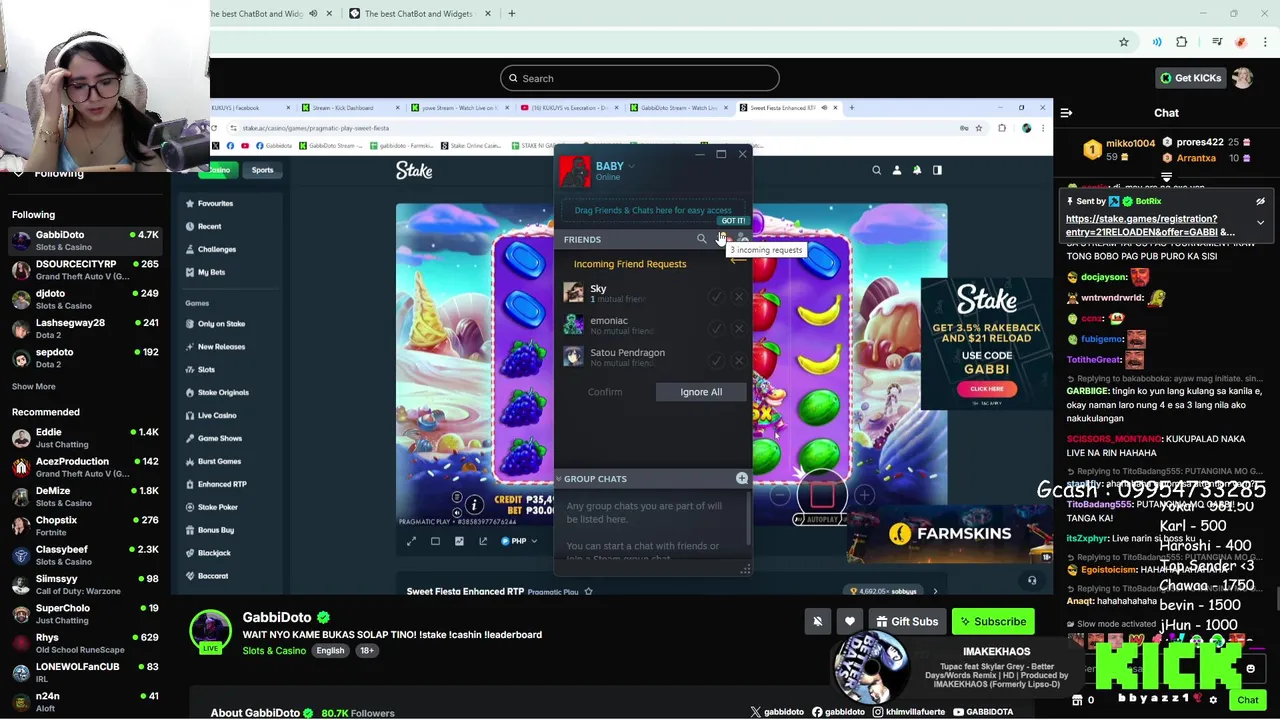This screenshot has height=720, width=1280.
Task: Click Kick search input field
Action: tap(640, 78)
